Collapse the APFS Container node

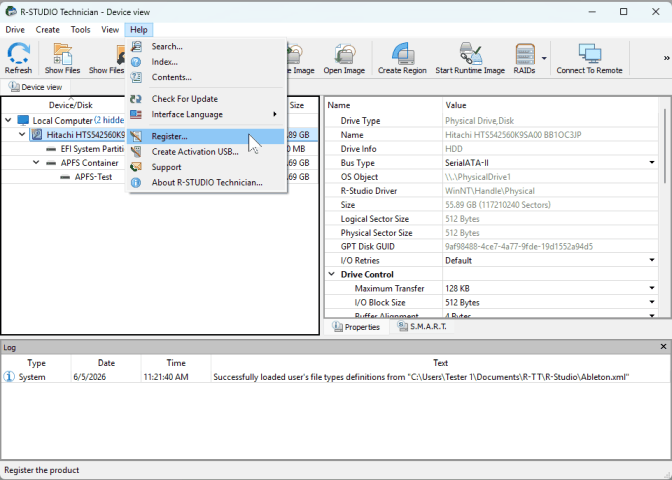pyautogui.click(x=36, y=163)
